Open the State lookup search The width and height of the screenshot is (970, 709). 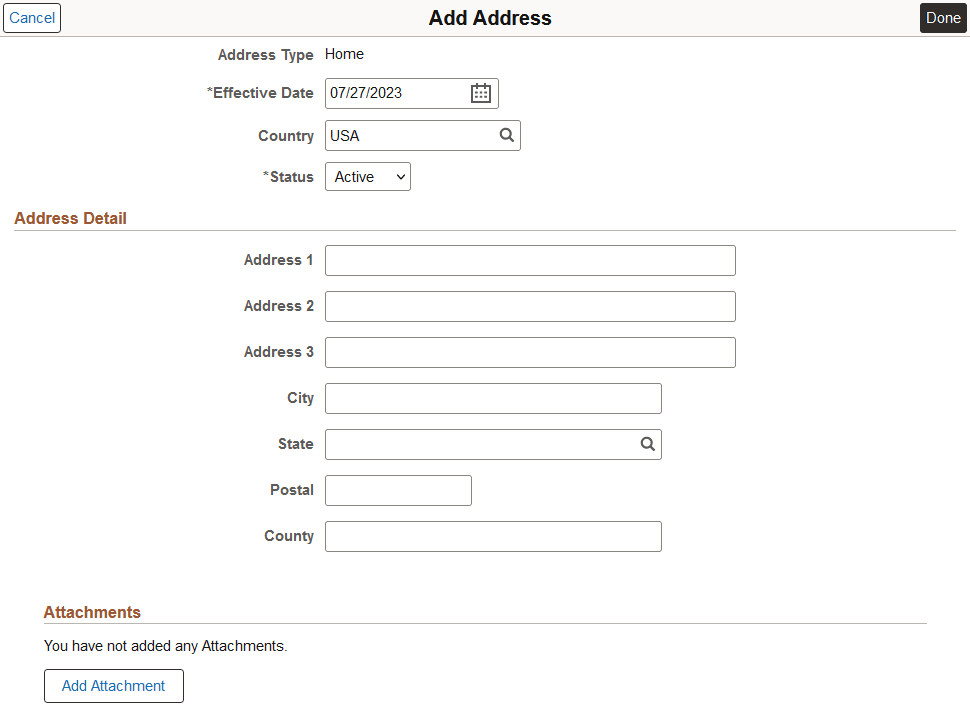(x=647, y=444)
